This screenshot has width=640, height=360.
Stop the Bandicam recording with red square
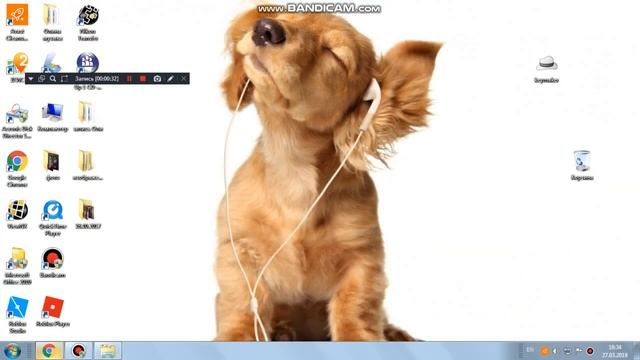(142, 79)
